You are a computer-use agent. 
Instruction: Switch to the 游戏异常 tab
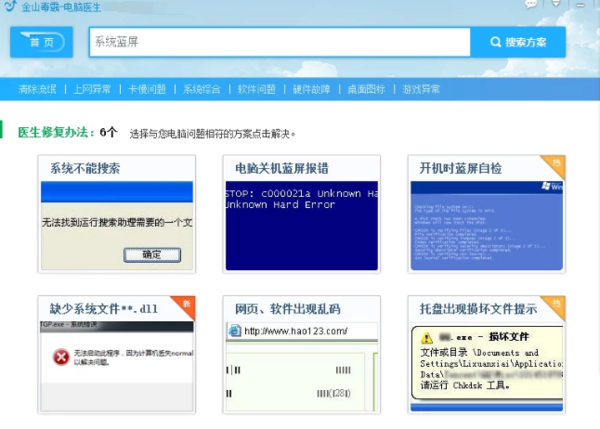coord(421,89)
